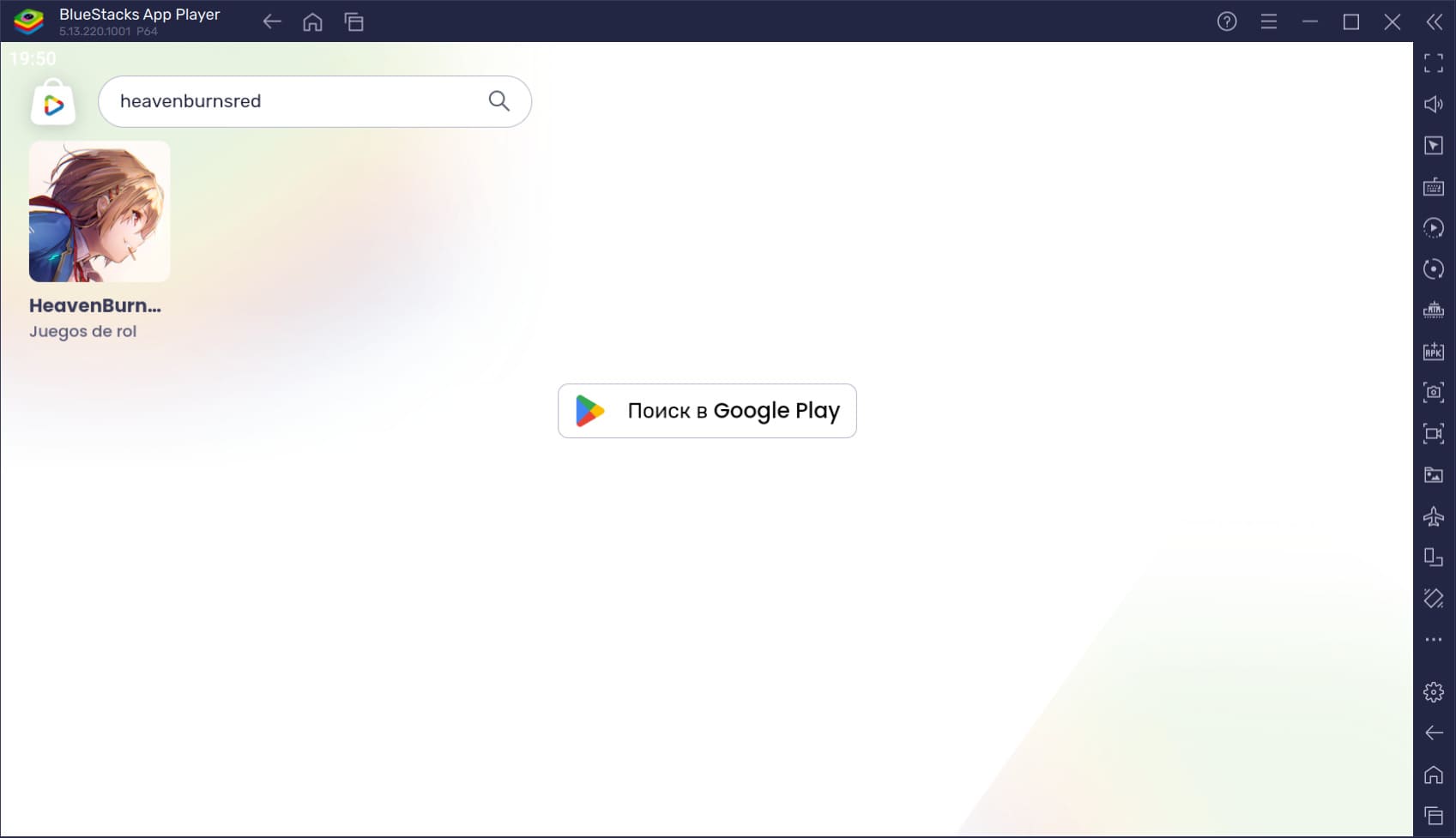Open BlueStacks store bag icon
This screenshot has width=1456, height=838.
click(53, 102)
